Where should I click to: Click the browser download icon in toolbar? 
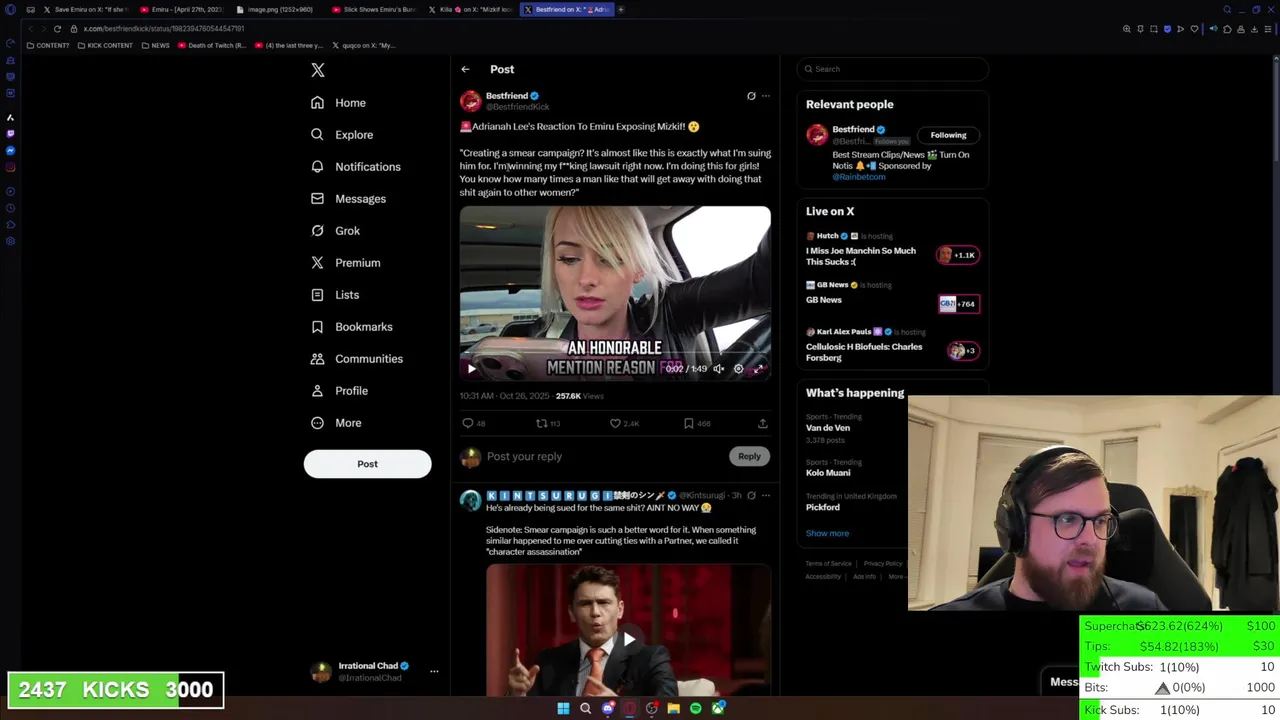point(1255,29)
